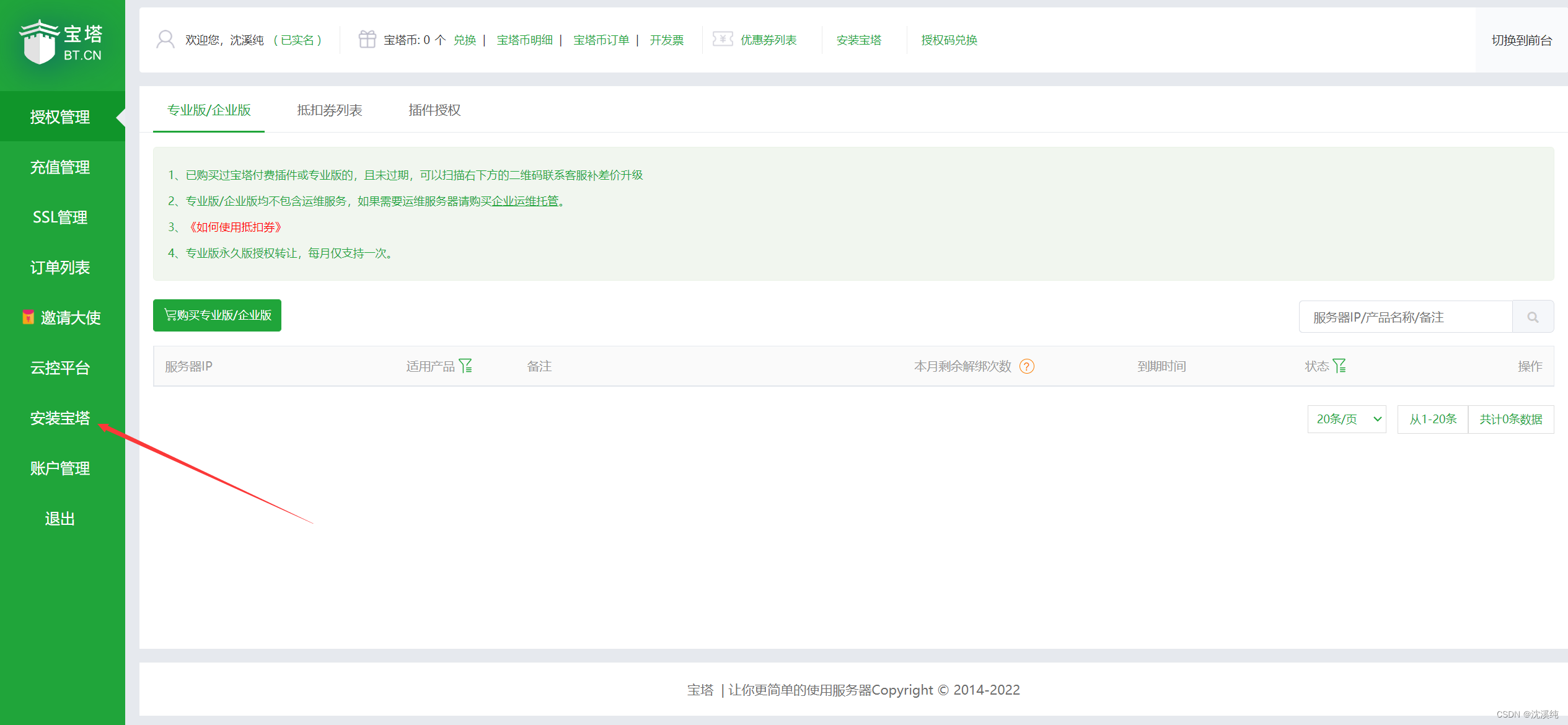Click the coupon ticket icon
Viewport: 1568px width, 725px height.
click(723, 40)
